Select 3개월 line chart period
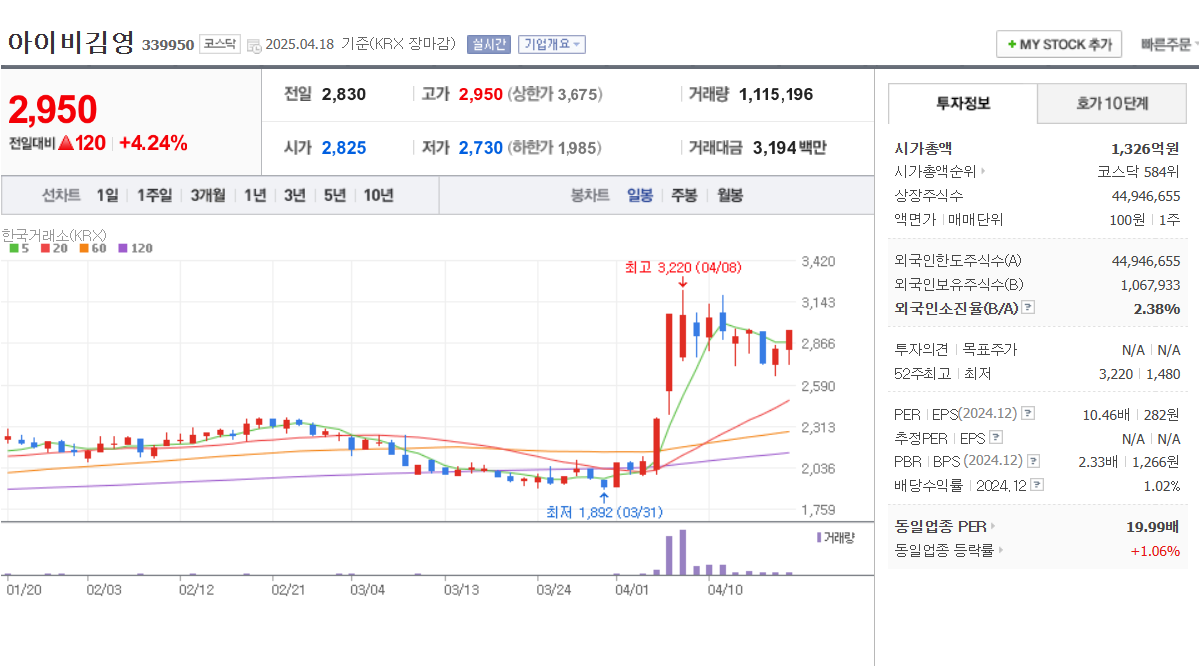1199x666 pixels. [208, 196]
